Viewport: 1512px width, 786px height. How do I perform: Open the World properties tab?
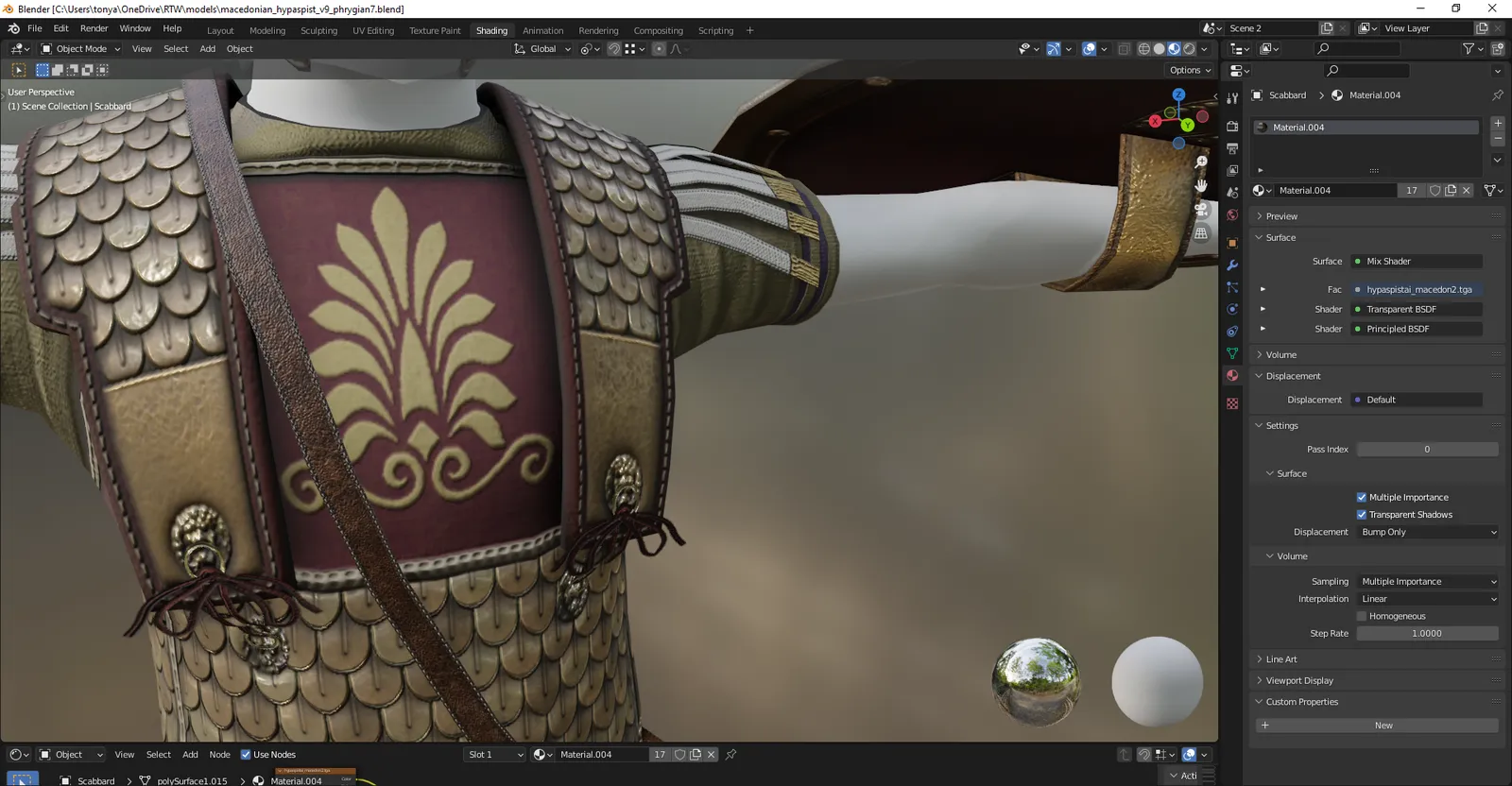[1232, 215]
